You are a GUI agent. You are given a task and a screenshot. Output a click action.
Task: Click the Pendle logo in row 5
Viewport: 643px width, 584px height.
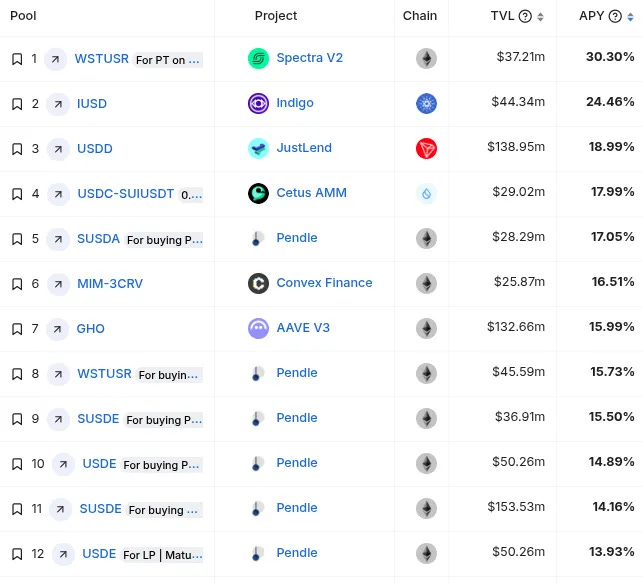[257, 238]
